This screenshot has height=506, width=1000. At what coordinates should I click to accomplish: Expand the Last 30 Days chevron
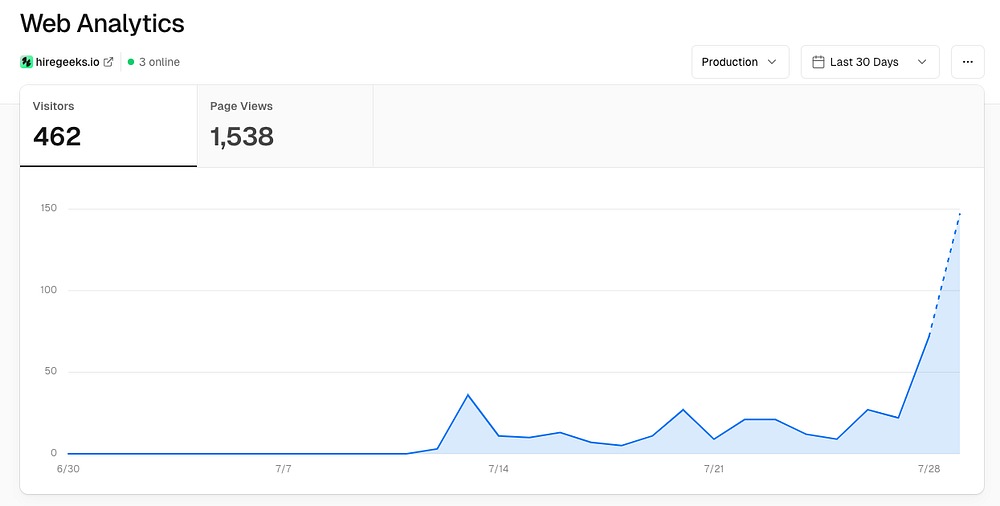point(922,62)
